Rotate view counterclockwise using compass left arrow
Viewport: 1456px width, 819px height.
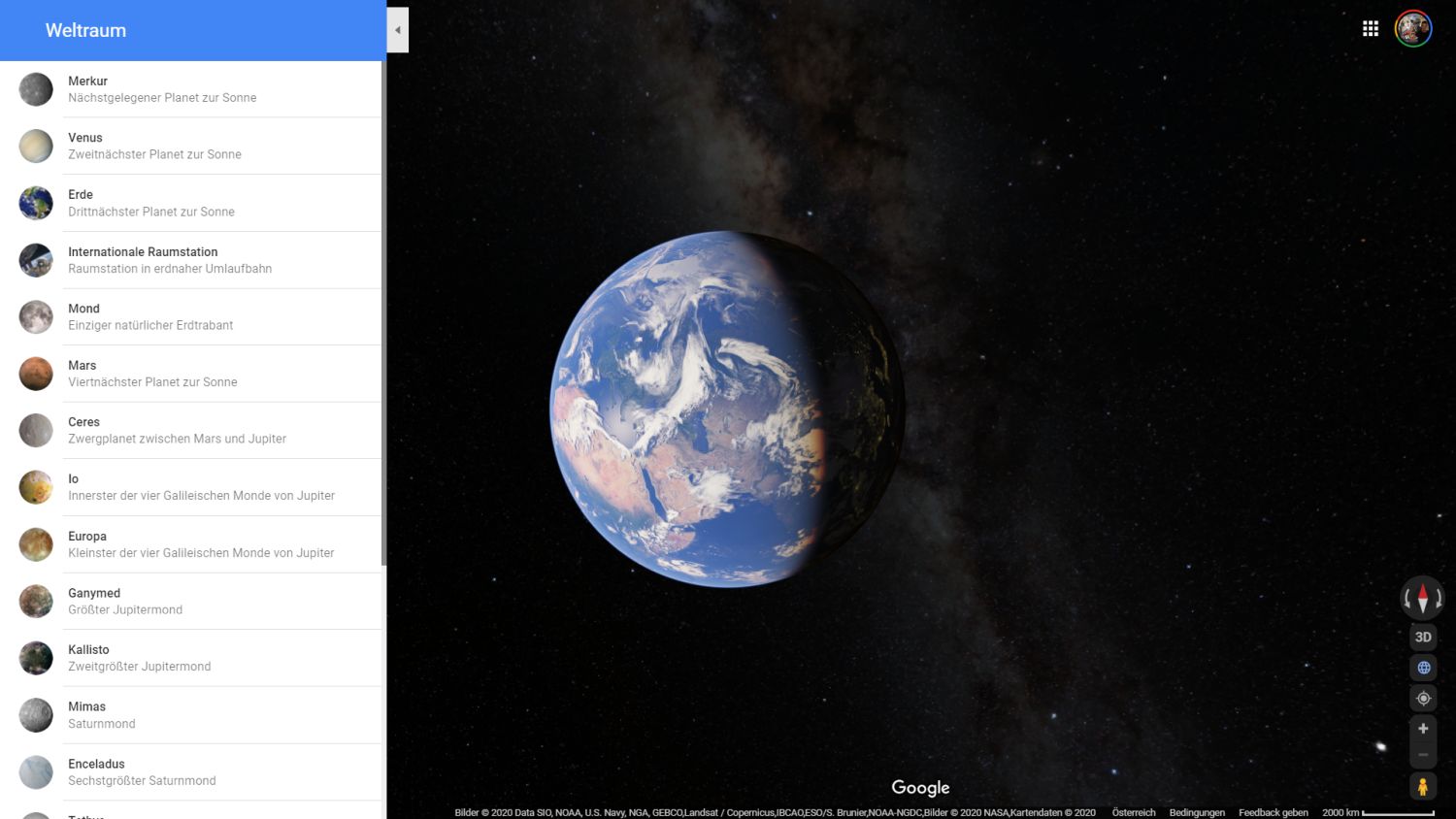(1406, 600)
